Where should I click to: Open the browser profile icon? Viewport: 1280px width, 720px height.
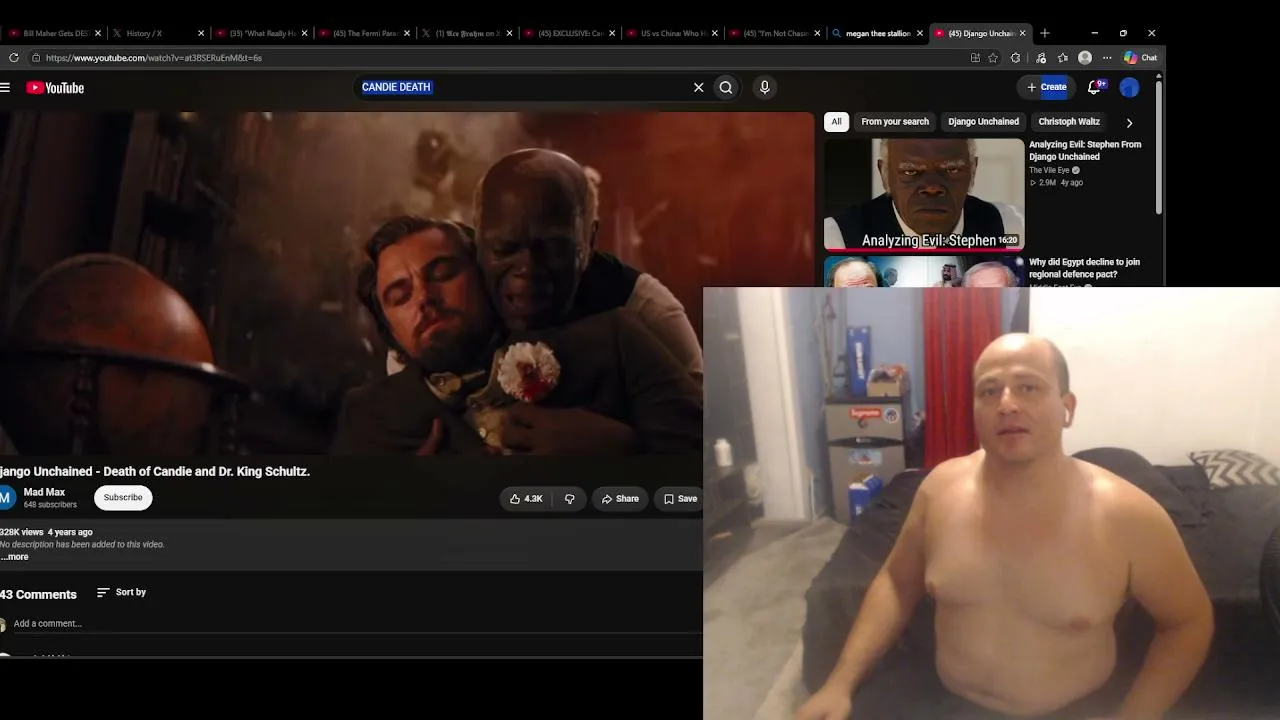coord(1085,58)
